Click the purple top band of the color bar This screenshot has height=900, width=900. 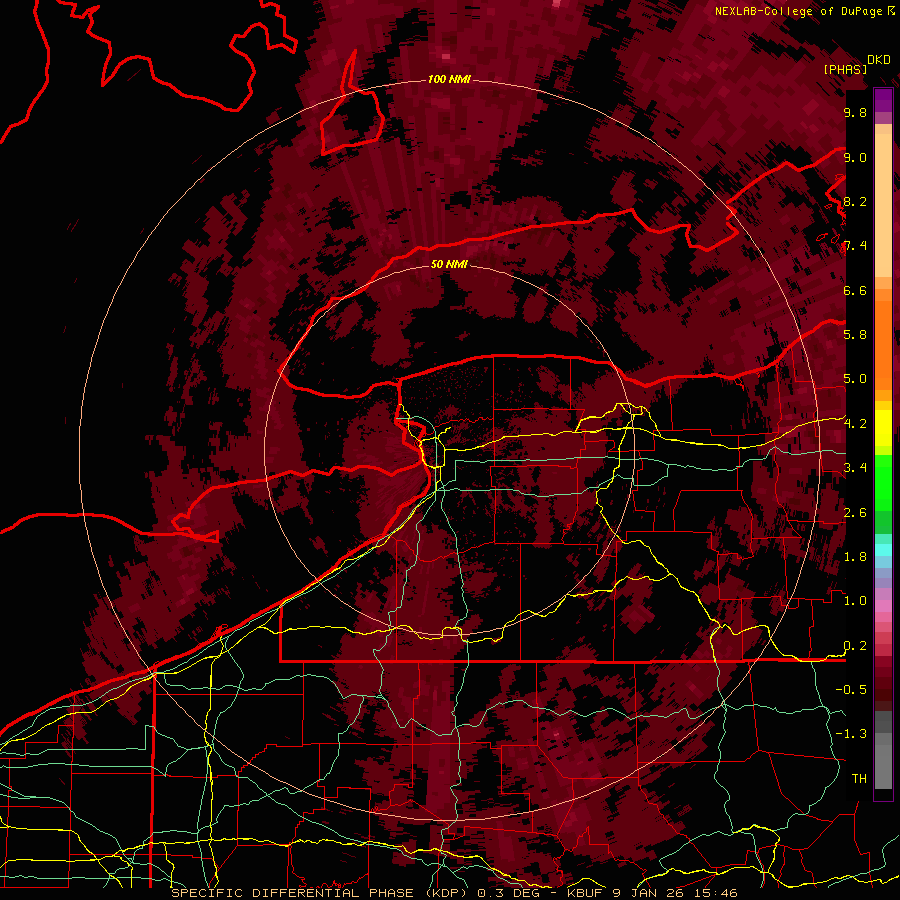point(883,100)
